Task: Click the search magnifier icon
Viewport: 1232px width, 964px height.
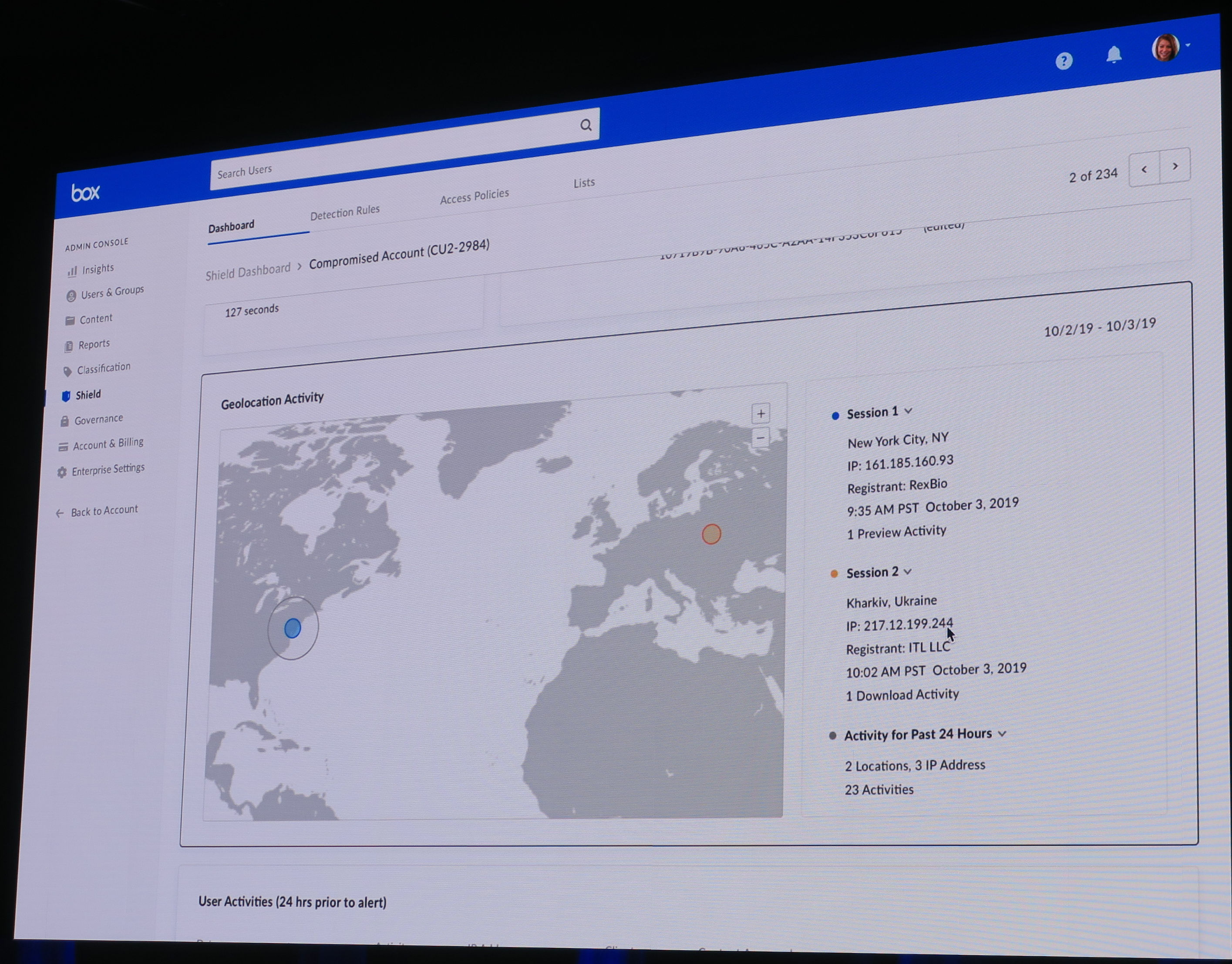Action: click(586, 125)
